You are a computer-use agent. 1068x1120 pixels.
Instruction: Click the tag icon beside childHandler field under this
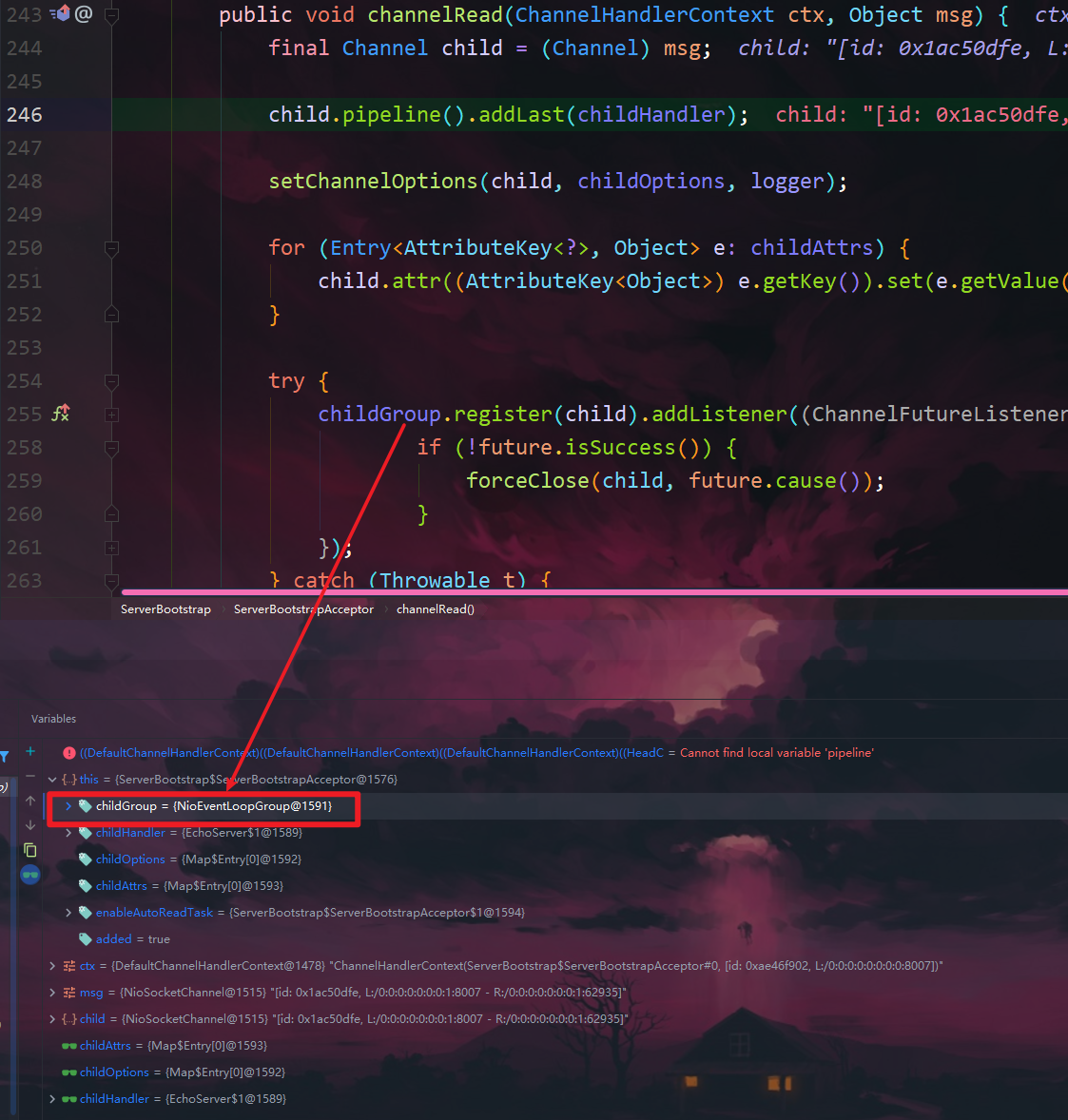(85, 833)
